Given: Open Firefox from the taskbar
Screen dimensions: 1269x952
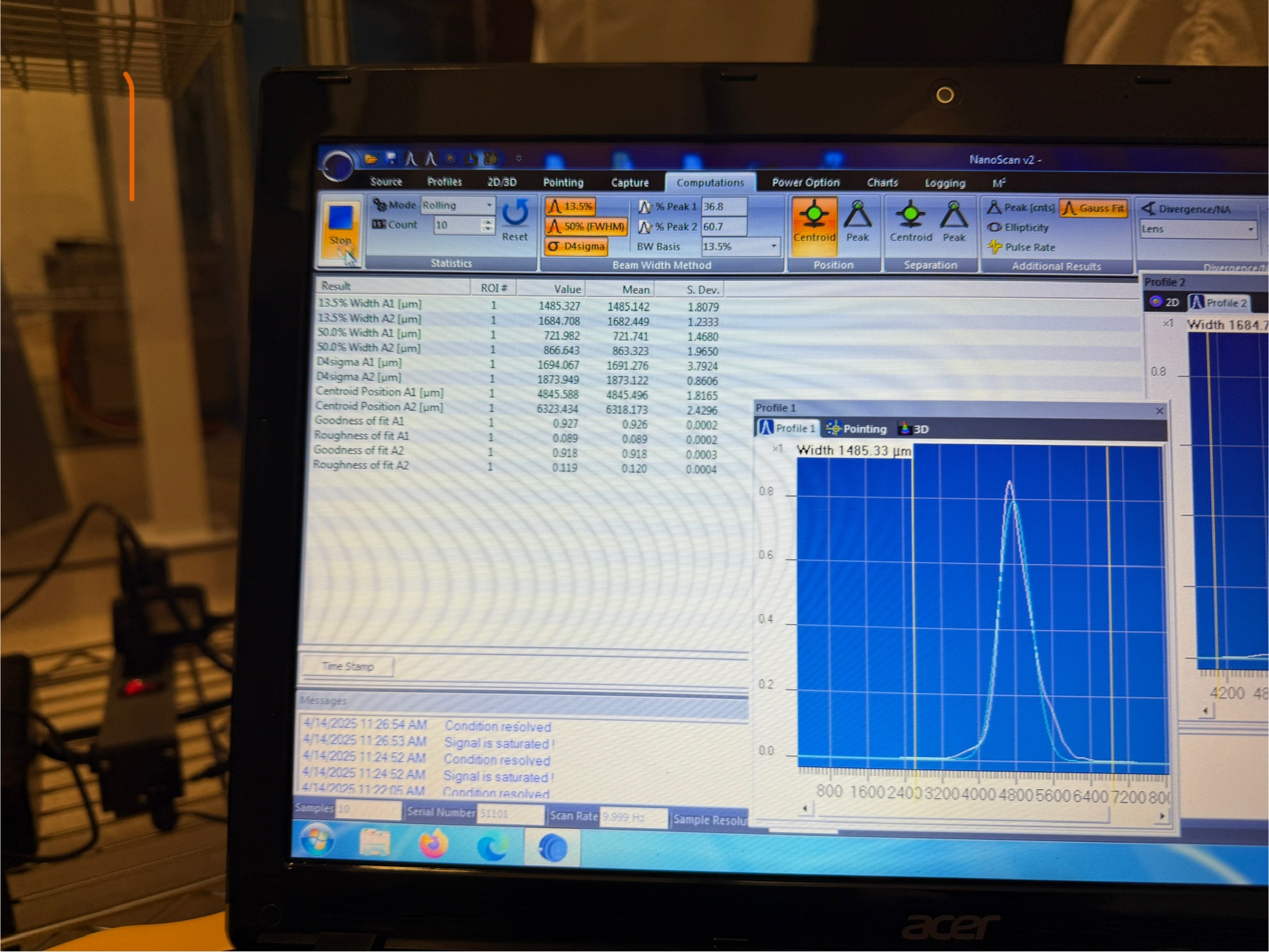Looking at the screenshot, I should [x=433, y=844].
